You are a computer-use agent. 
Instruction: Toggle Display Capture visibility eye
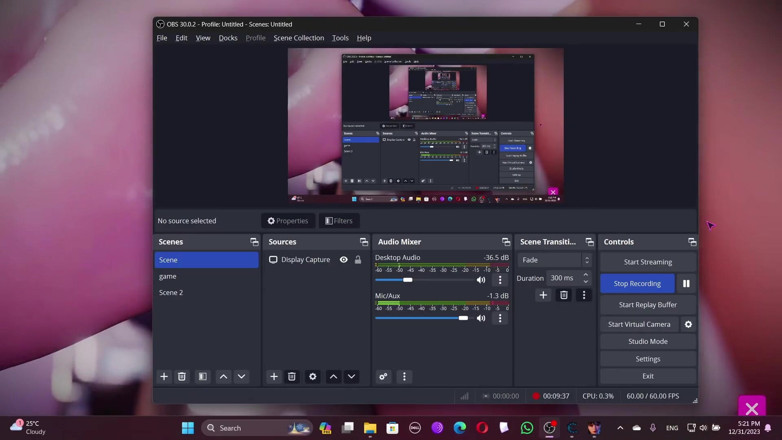(344, 260)
